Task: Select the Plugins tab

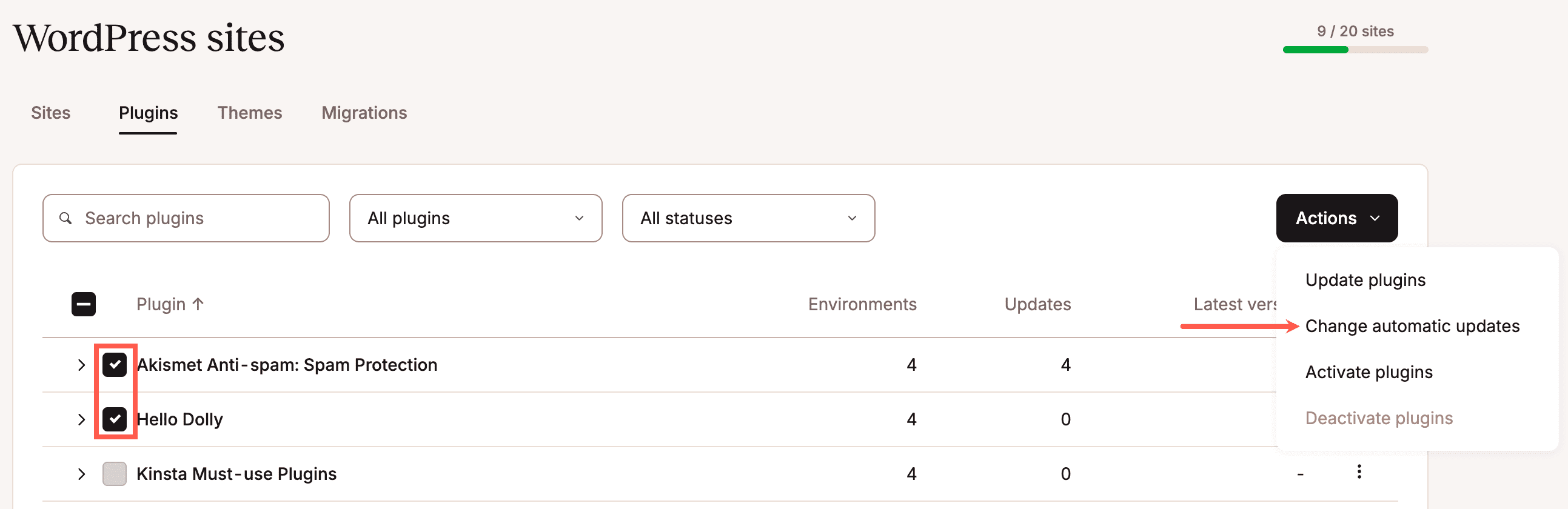Action: (148, 113)
